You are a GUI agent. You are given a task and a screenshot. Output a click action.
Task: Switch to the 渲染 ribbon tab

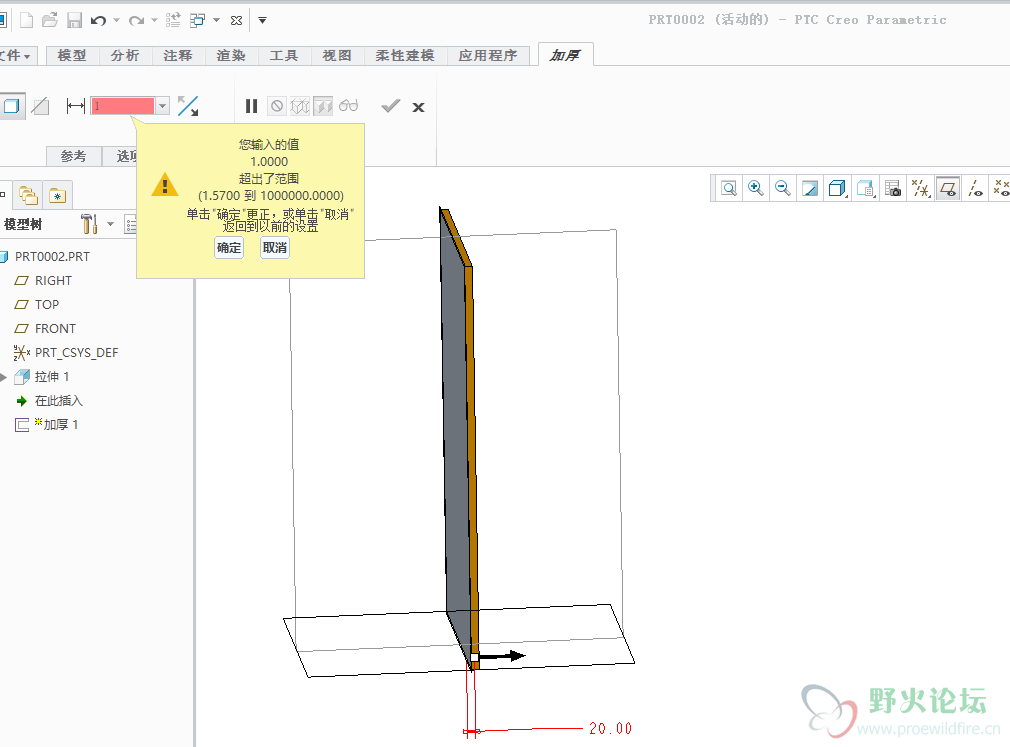[x=231, y=56]
